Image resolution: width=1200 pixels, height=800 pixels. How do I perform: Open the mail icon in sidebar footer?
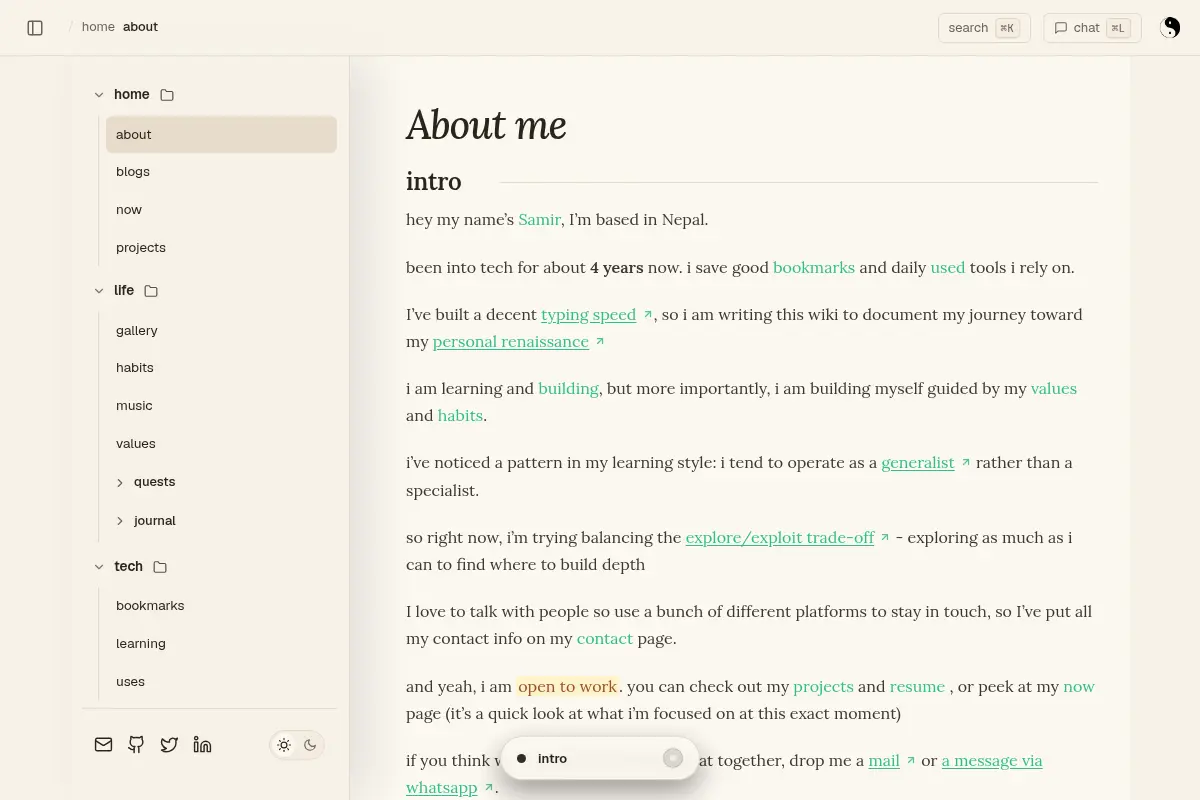pyautogui.click(x=103, y=745)
